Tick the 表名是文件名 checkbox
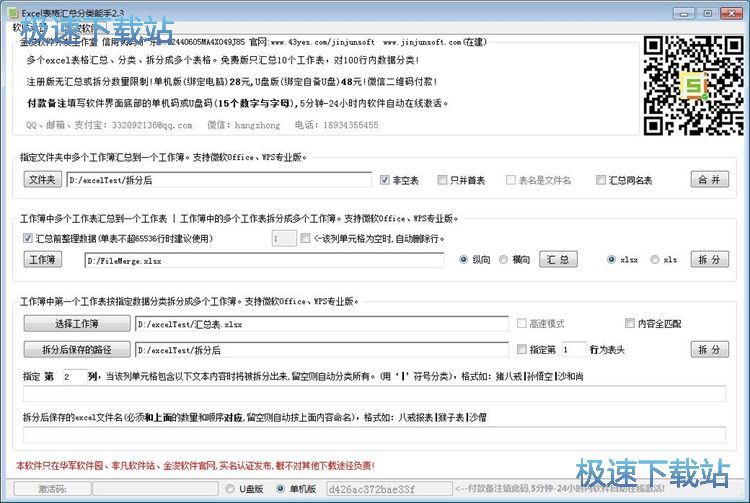This screenshot has height=503, width=750. [511, 180]
